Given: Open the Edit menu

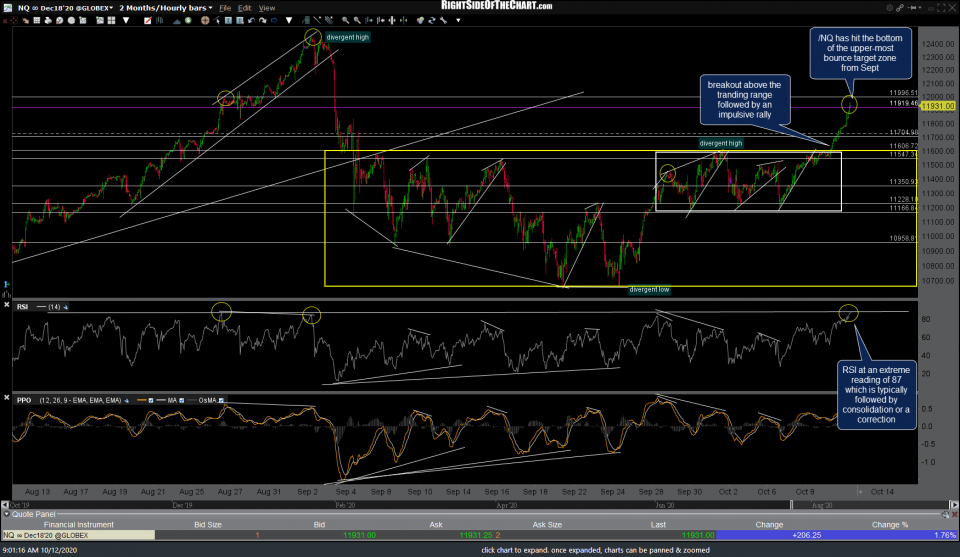Looking at the screenshot, I should click(x=245, y=8).
